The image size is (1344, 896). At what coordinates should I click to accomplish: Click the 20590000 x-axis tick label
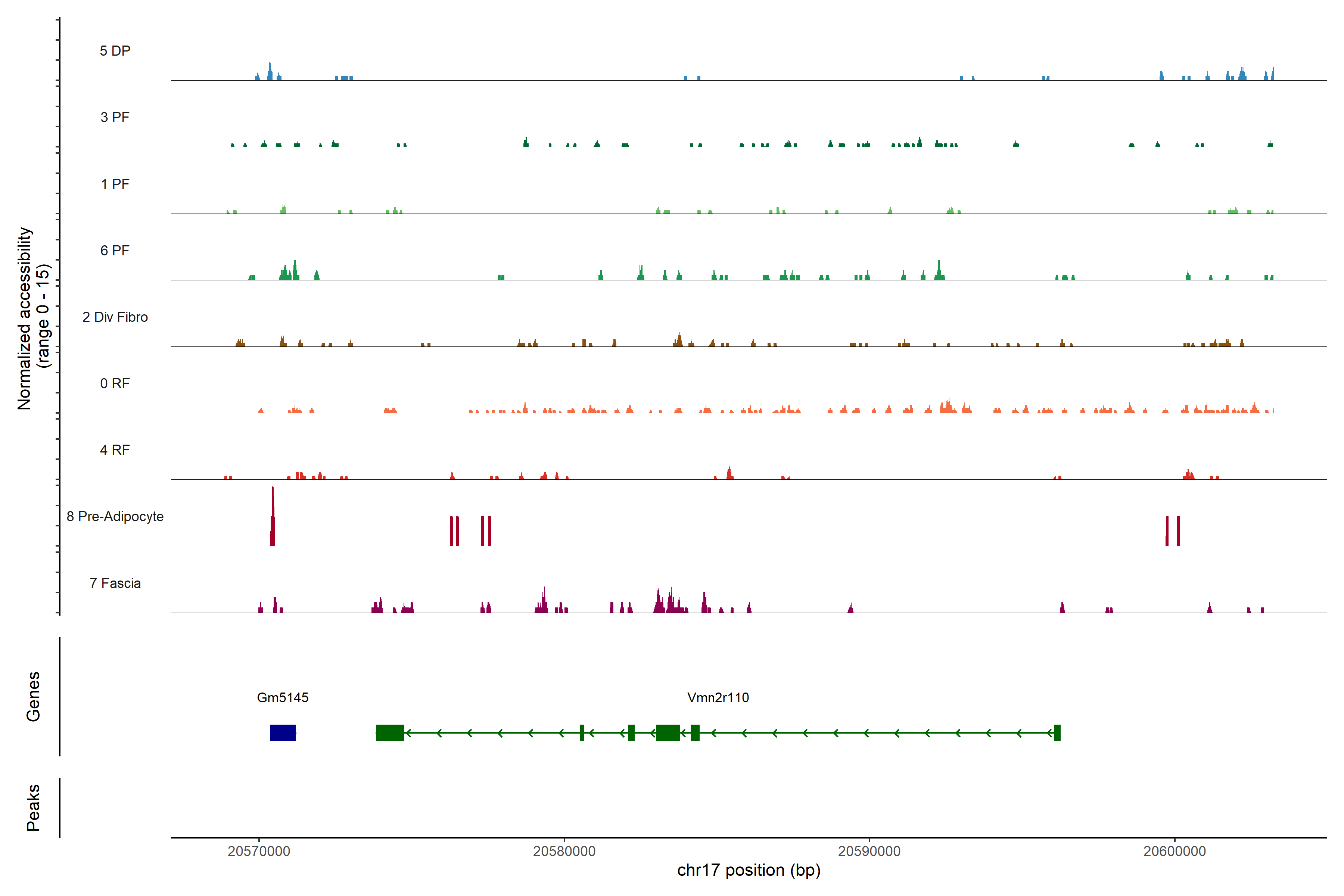pyautogui.click(x=869, y=852)
